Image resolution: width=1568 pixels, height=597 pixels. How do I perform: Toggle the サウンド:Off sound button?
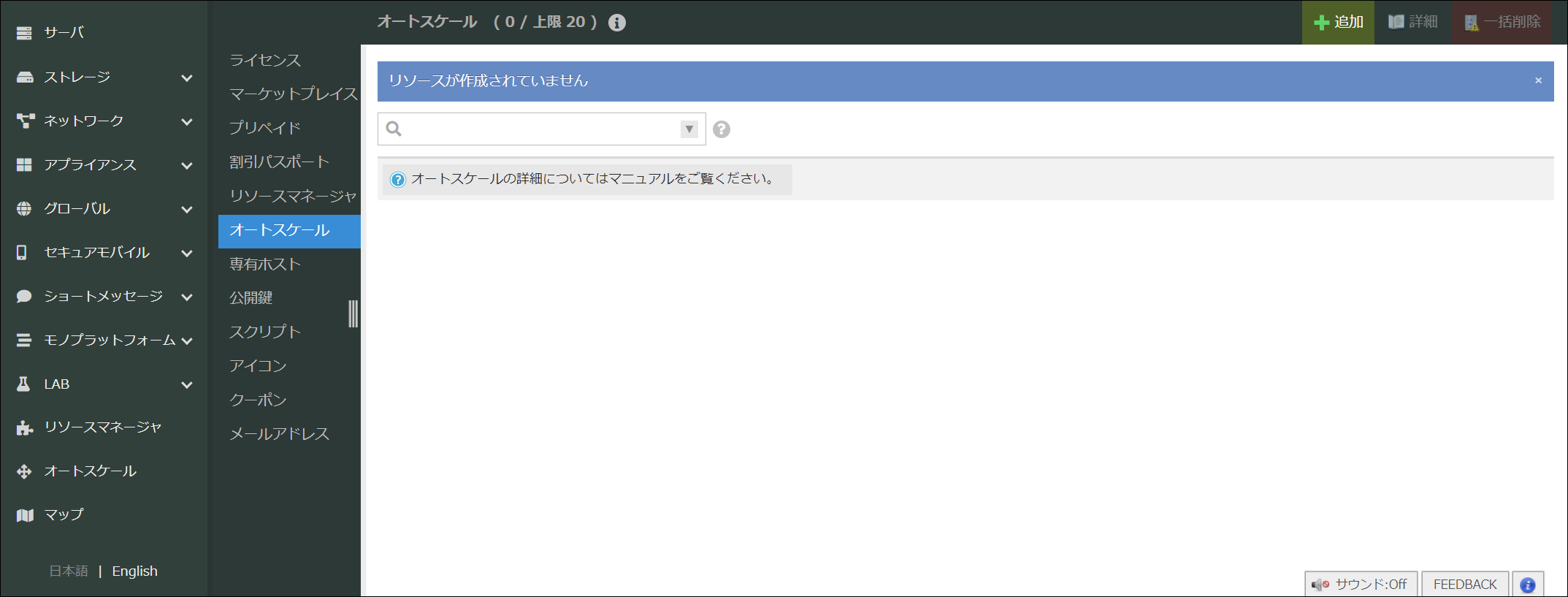click(1360, 585)
